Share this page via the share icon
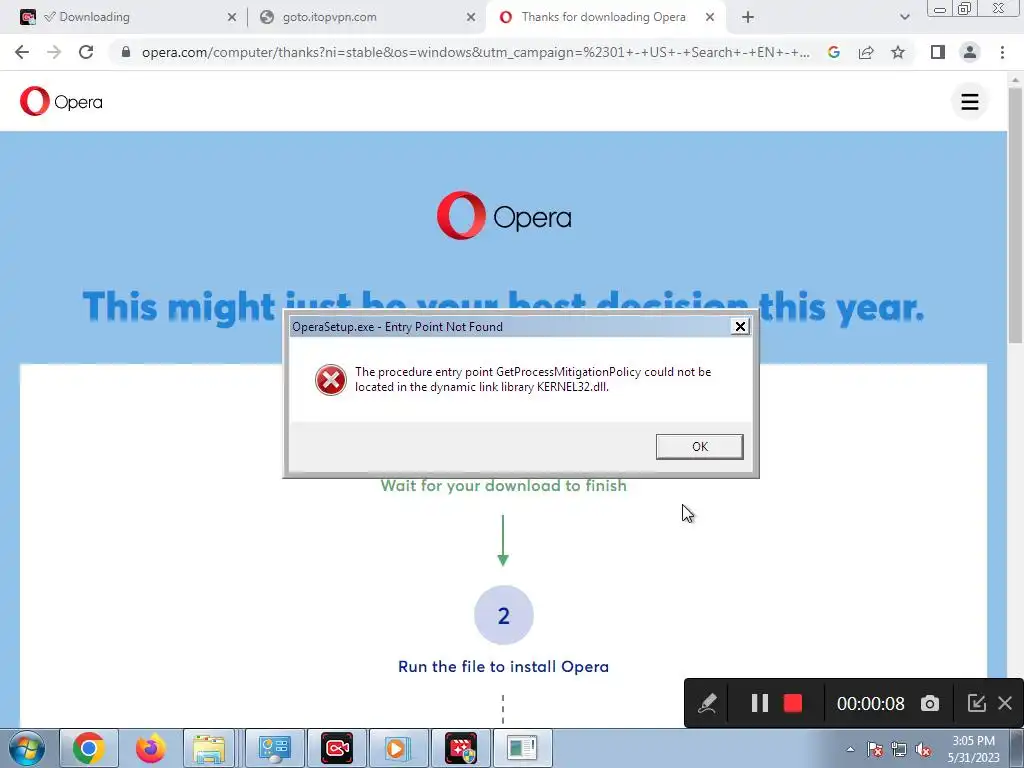 pyautogui.click(x=866, y=52)
